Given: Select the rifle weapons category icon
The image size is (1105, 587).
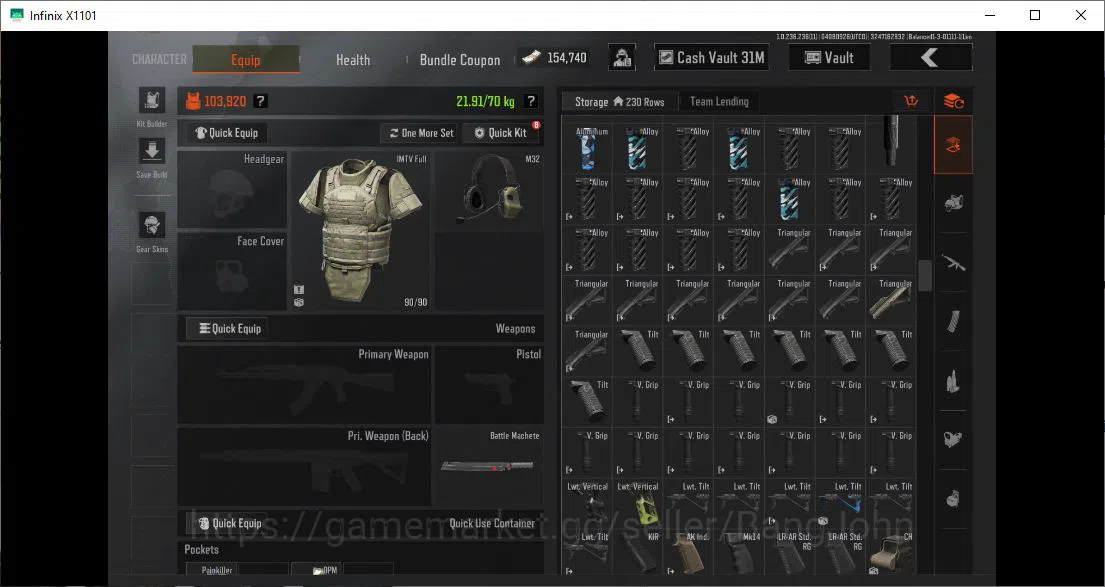Looking at the screenshot, I should pyautogui.click(x=953, y=264).
